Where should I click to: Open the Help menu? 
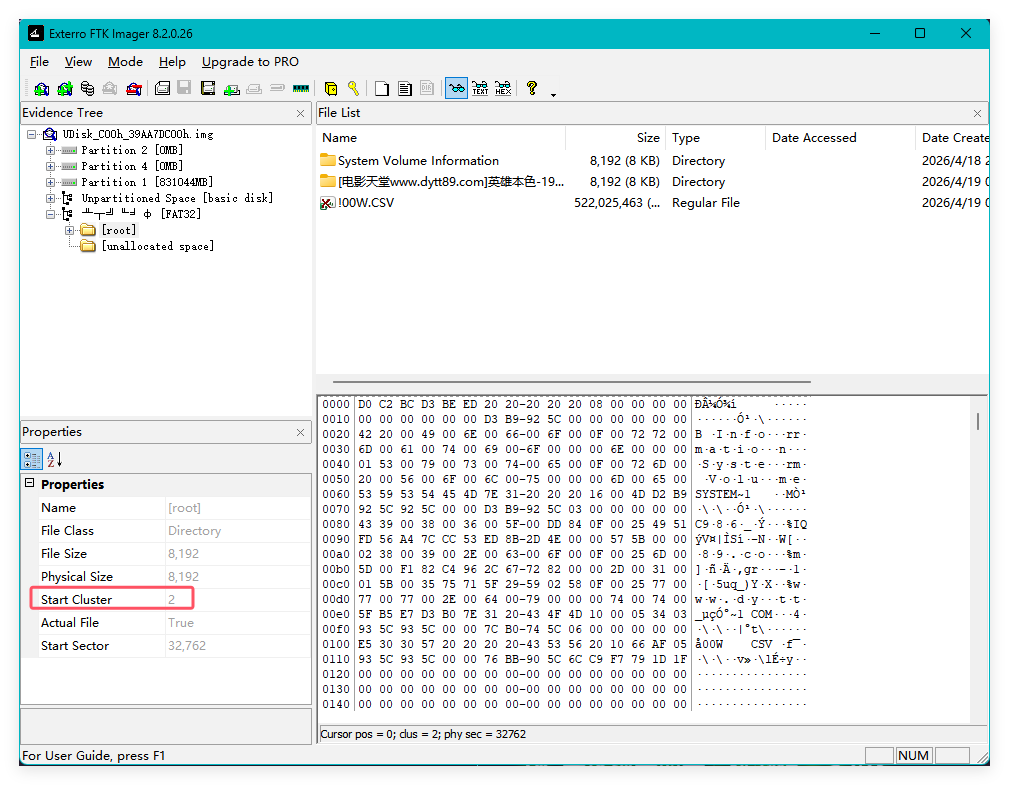pyautogui.click(x=172, y=62)
